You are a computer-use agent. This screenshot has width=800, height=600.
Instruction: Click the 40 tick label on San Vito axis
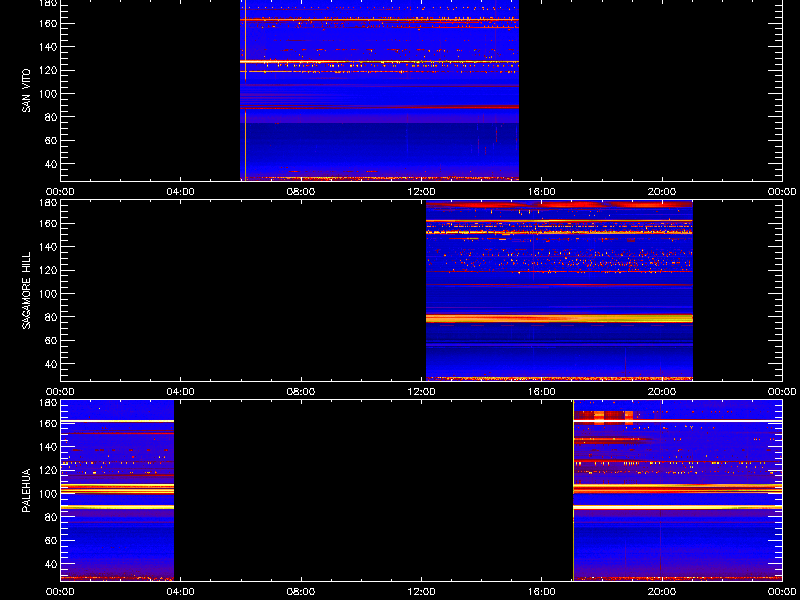click(x=49, y=164)
